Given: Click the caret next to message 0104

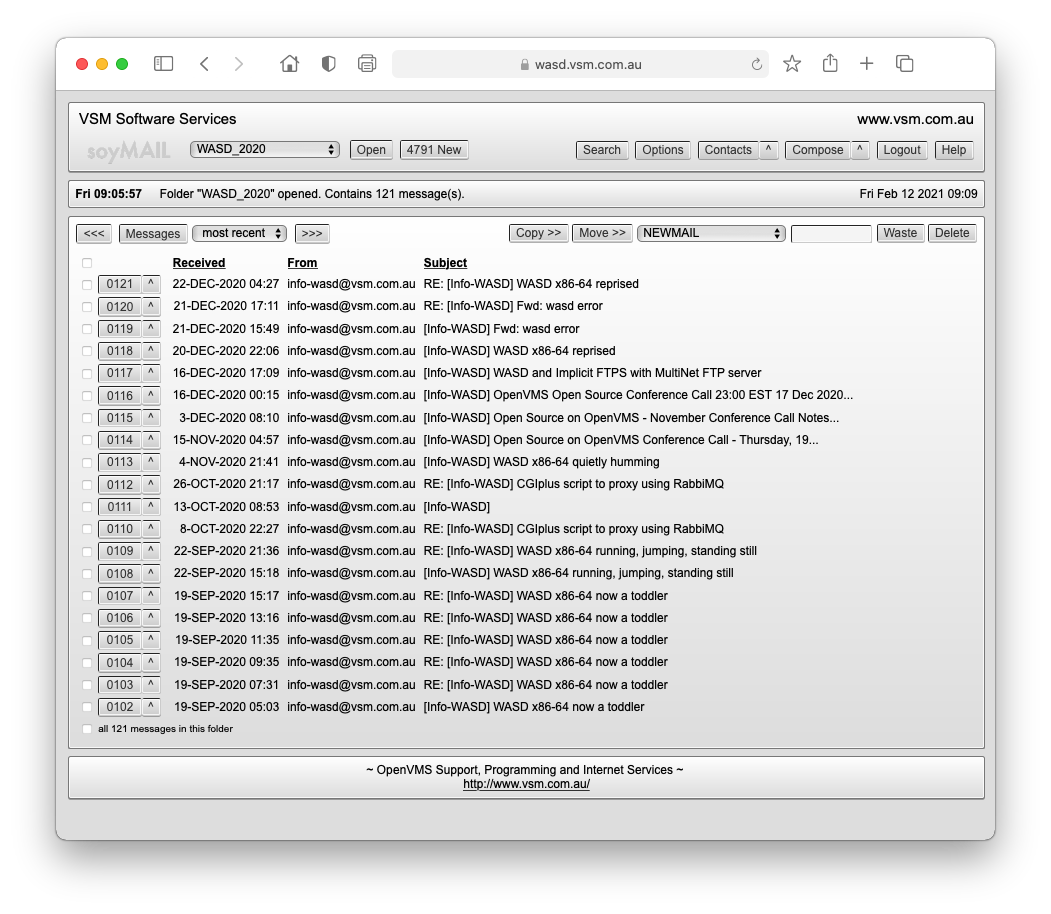Looking at the screenshot, I should [151, 663].
